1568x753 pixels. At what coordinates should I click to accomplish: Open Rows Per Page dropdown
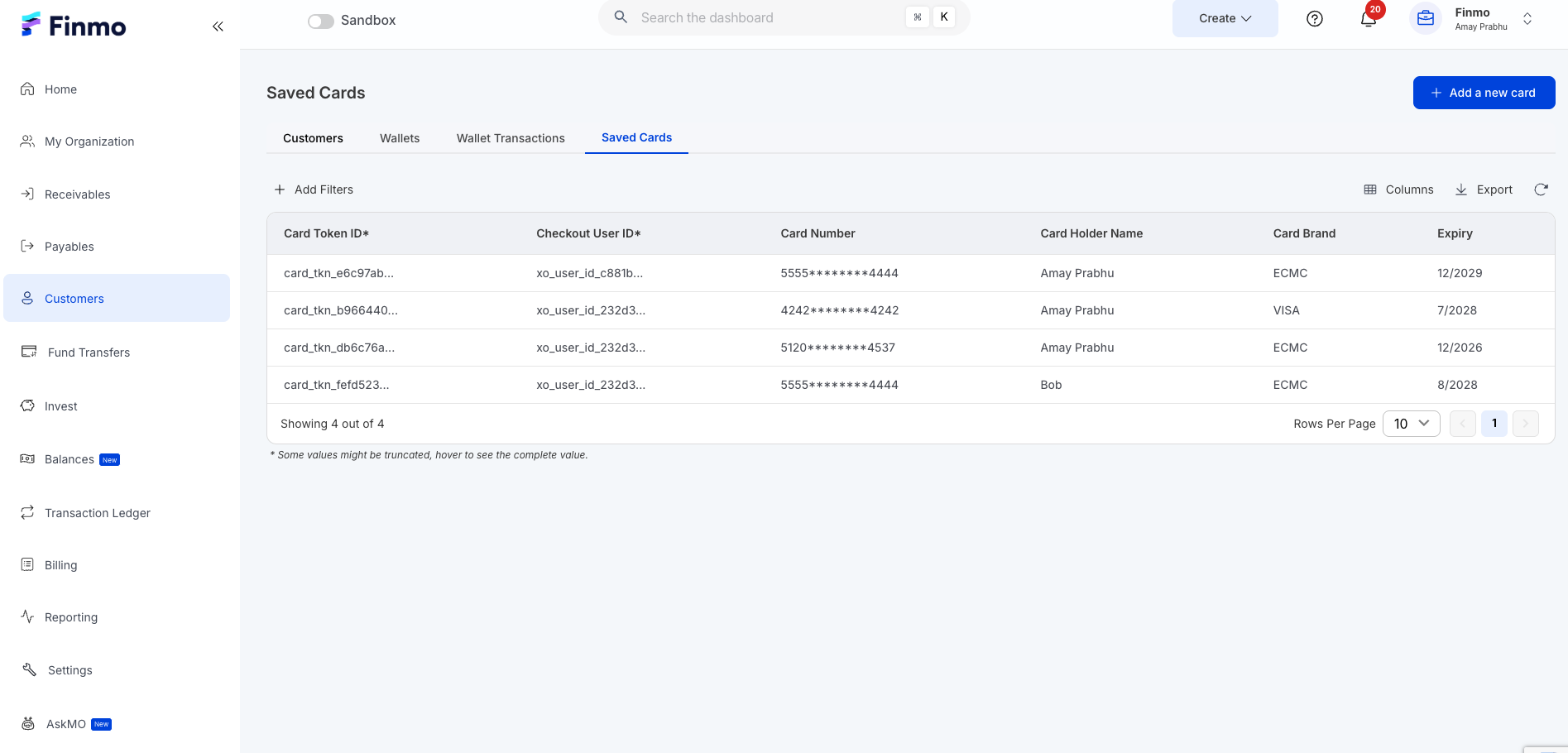pos(1411,424)
